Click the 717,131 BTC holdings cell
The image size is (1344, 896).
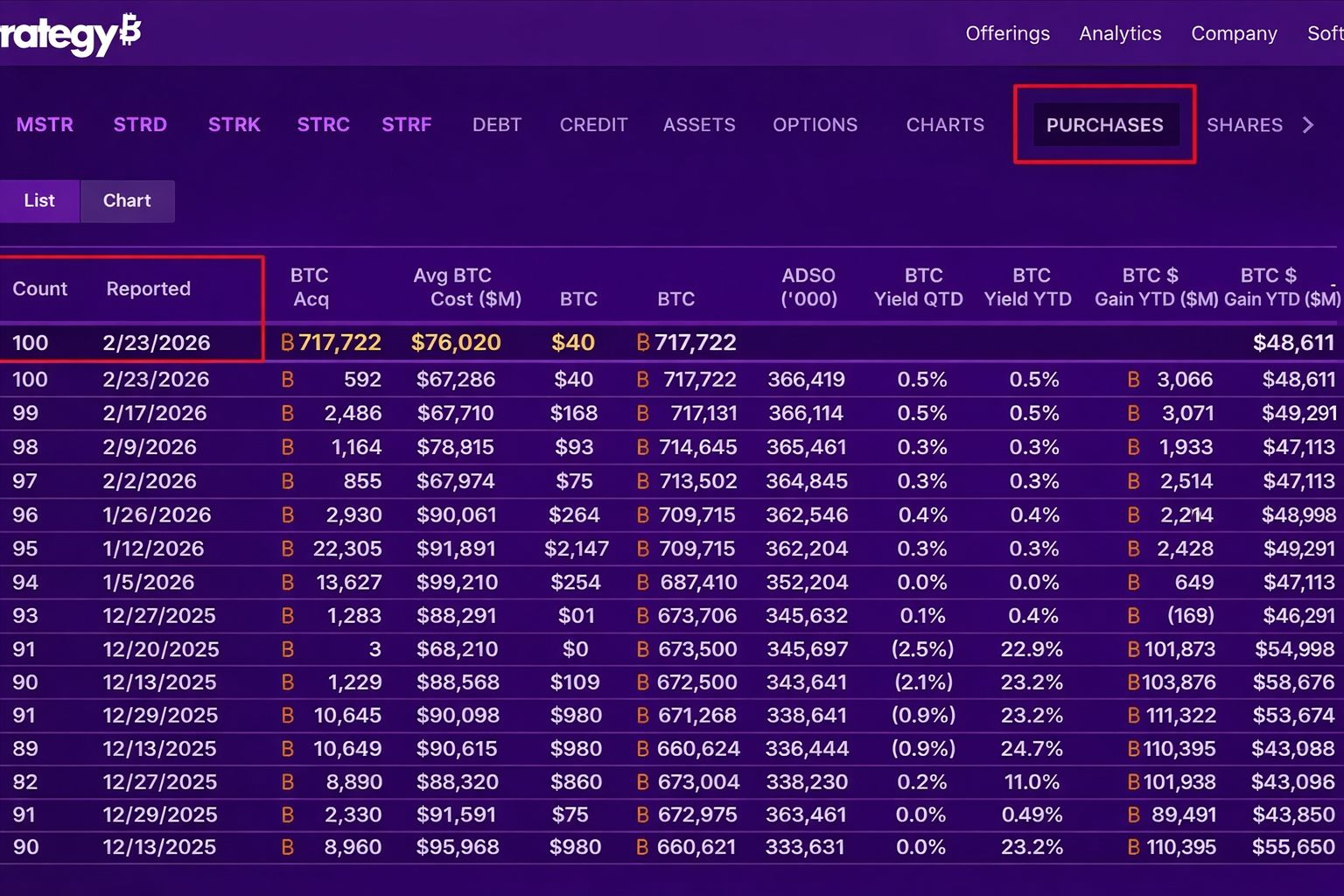tap(703, 413)
